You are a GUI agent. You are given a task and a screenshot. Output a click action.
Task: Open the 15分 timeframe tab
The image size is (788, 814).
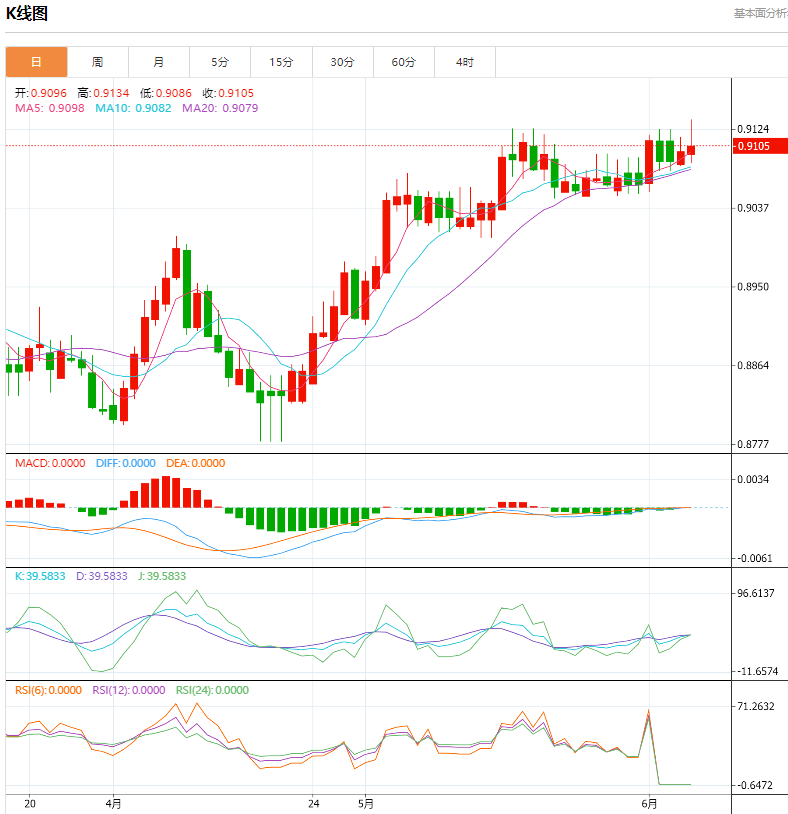[x=281, y=62]
